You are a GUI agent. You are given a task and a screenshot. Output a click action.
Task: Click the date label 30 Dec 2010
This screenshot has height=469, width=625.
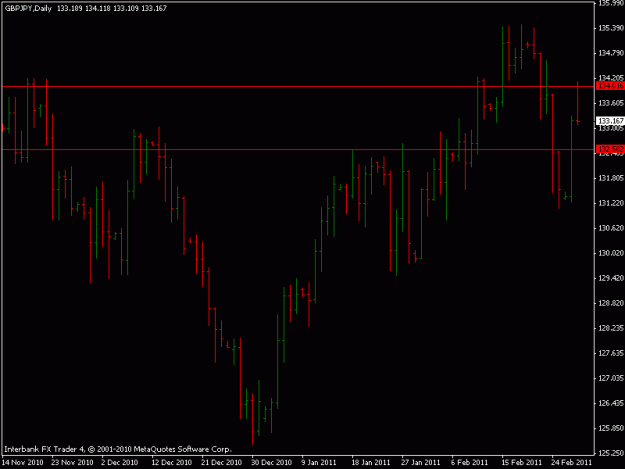271,462
